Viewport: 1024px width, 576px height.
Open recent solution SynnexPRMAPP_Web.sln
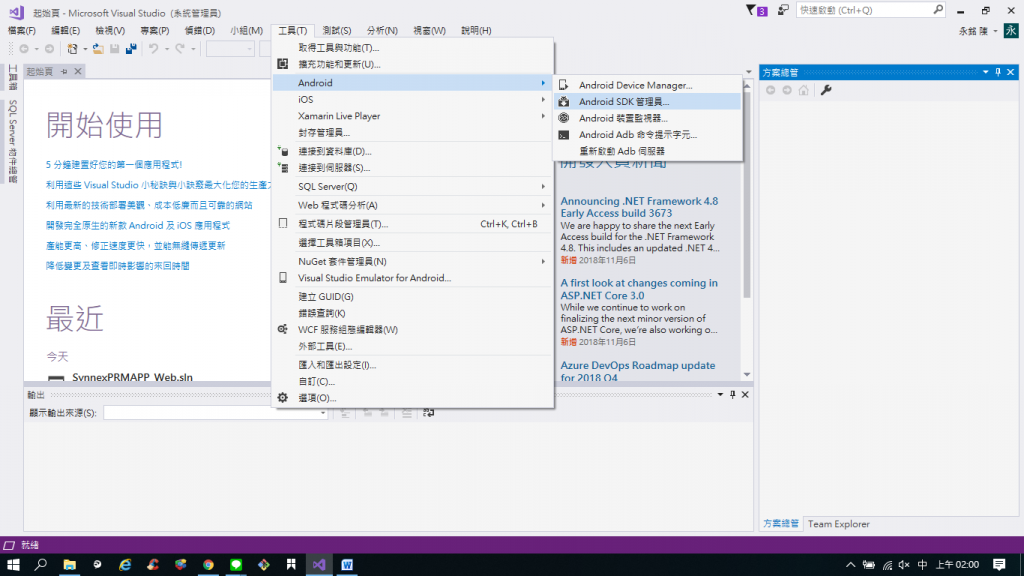click(132, 377)
